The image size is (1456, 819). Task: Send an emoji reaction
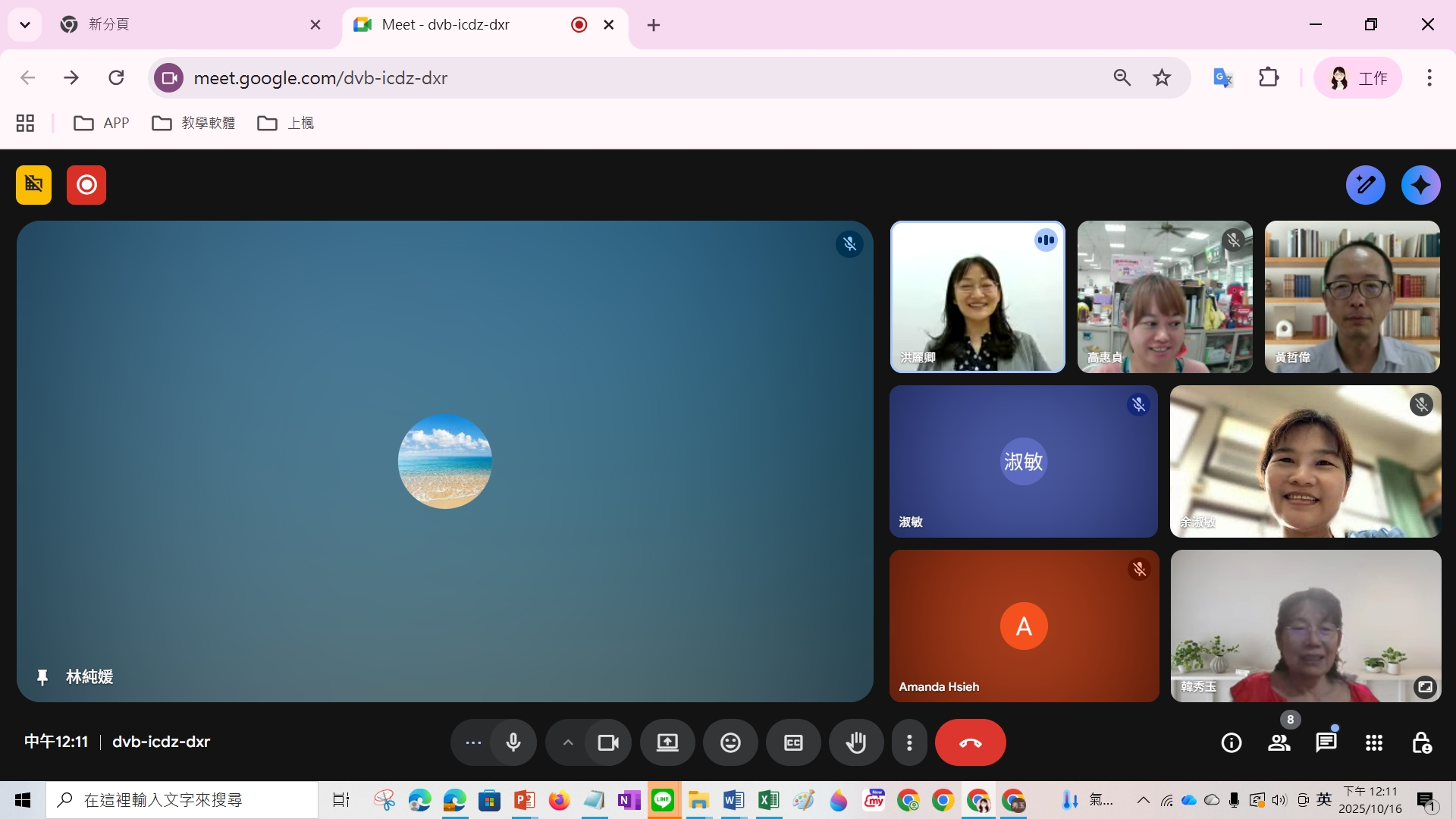point(730,742)
